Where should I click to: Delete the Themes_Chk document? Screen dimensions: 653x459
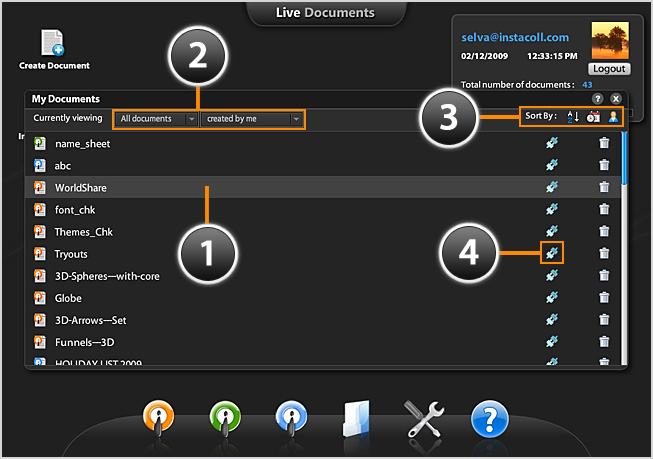[604, 231]
